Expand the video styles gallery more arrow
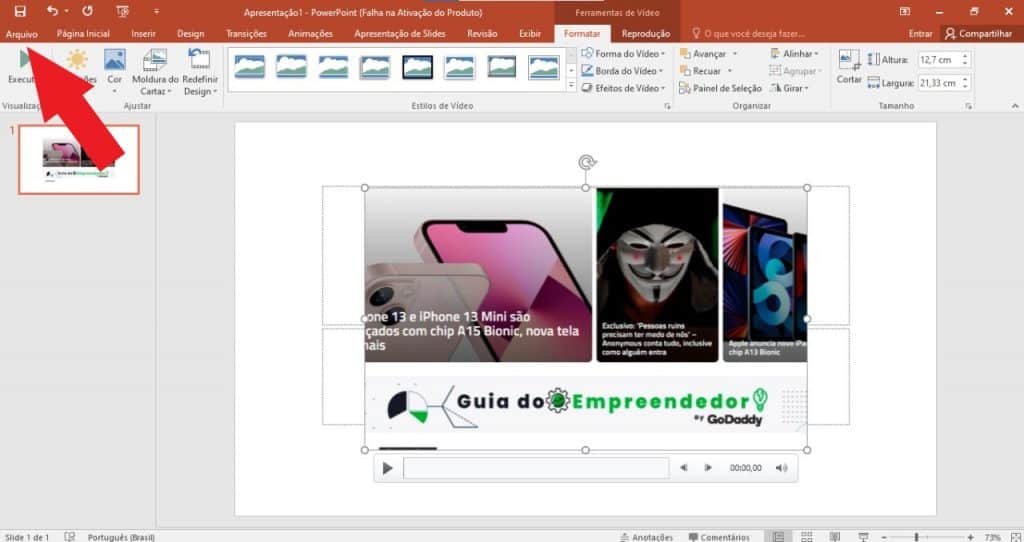 [x=571, y=85]
